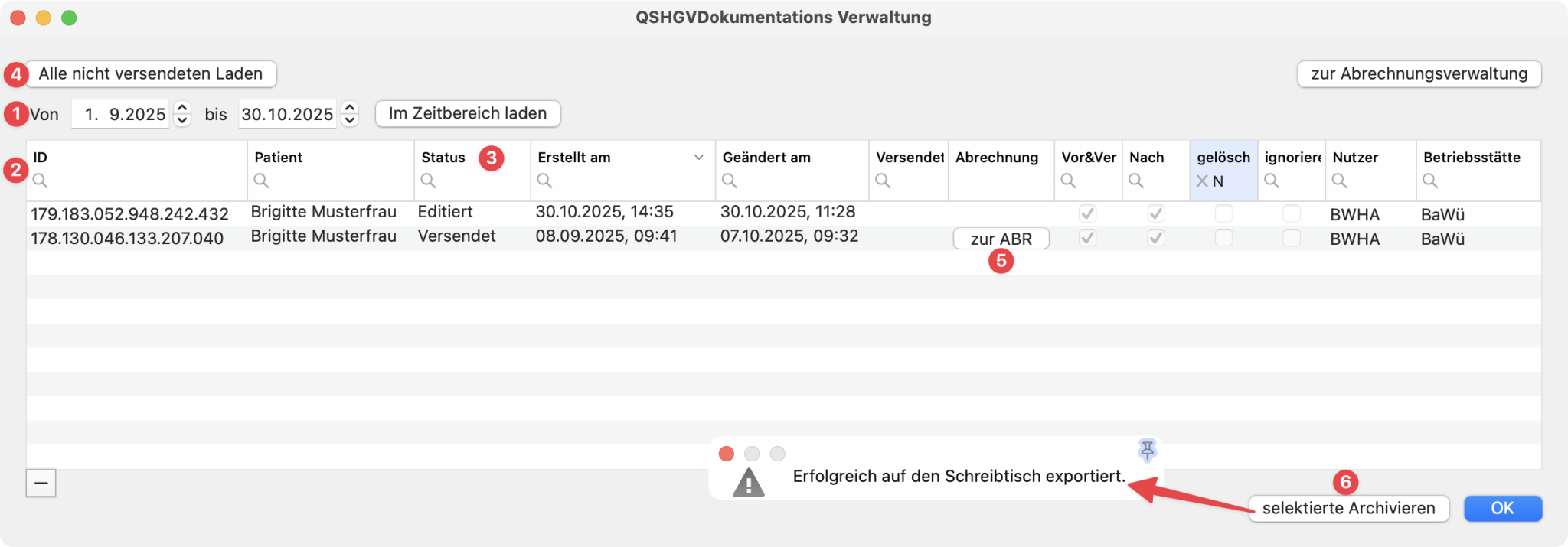Open zur Abrechnungsverwaltung
The width and height of the screenshot is (1568, 547).
pyautogui.click(x=1419, y=73)
